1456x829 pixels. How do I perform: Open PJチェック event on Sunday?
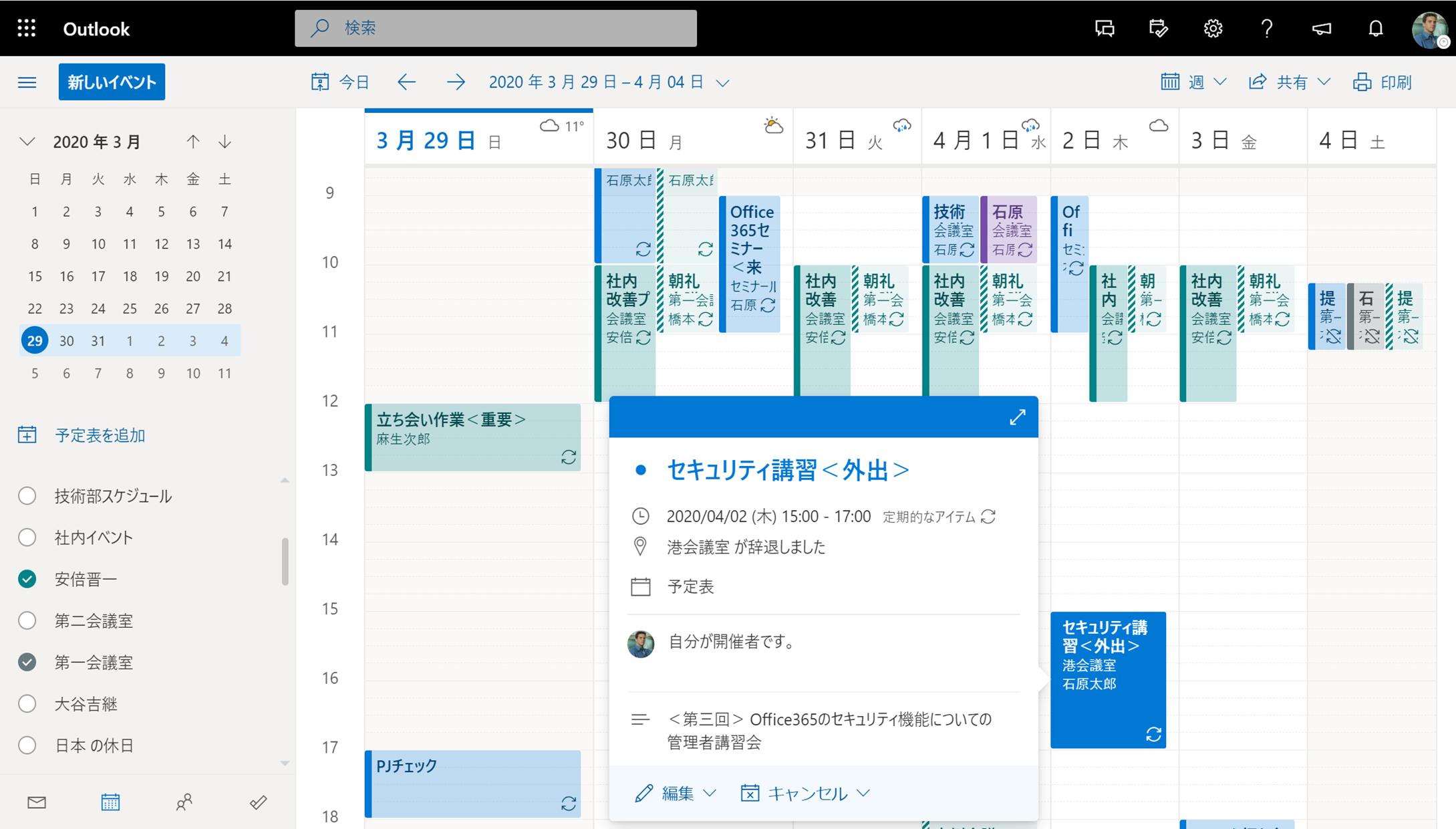point(472,784)
